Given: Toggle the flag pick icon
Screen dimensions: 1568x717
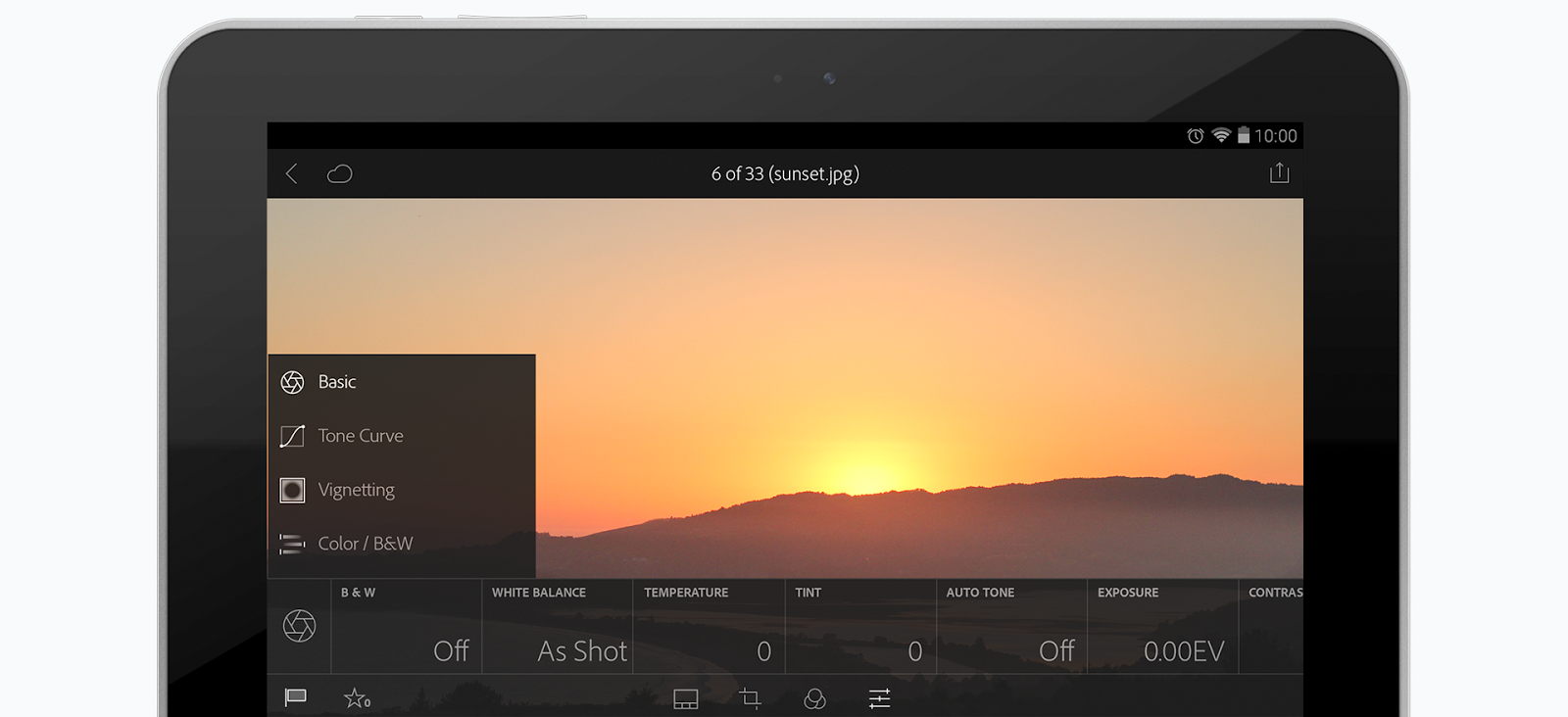Looking at the screenshot, I should [x=295, y=697].
